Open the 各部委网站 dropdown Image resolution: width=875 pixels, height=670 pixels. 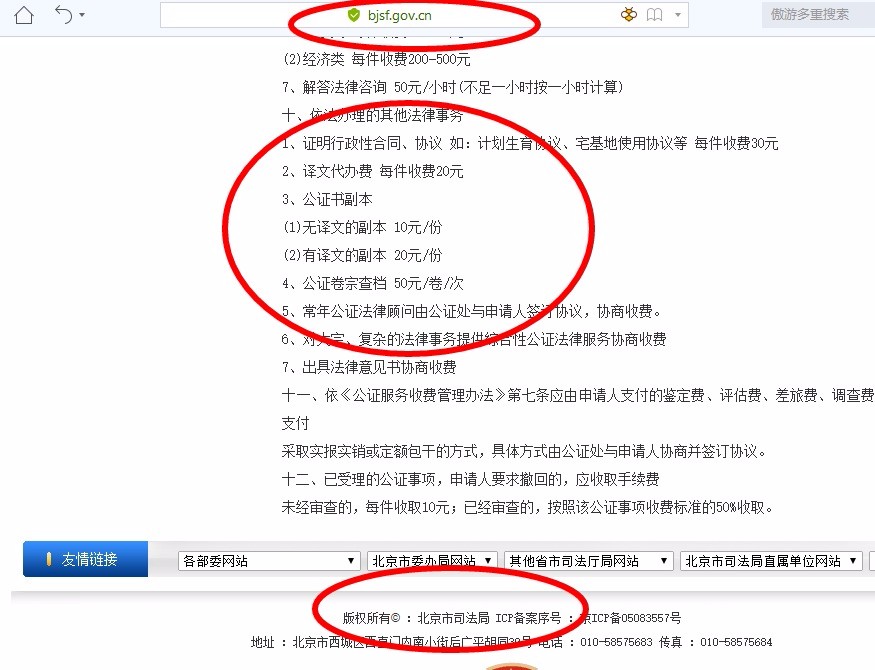pos(270,561)
